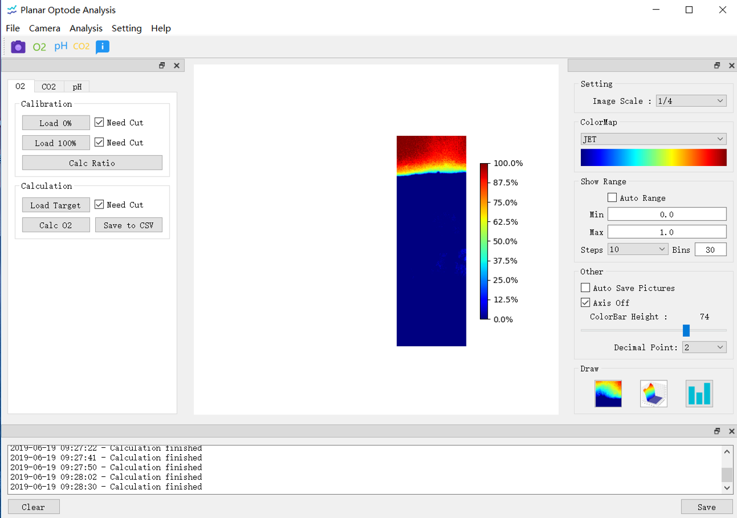This screenshot has height=518, width=738.
Task: Click the blue info toolbar icon
Action: click(x=103, y=47)
